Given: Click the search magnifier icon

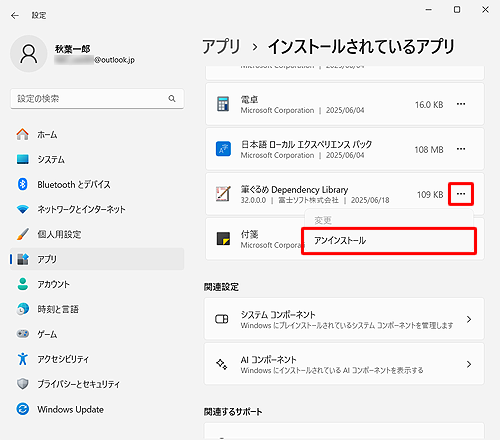Looking at the screenshot, I should click(172, 98).
